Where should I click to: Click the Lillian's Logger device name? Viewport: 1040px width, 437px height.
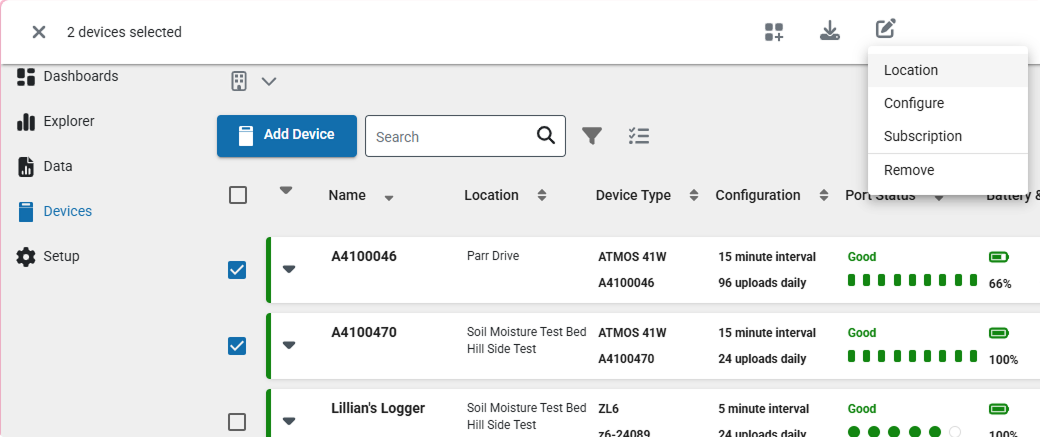(378, 408)
